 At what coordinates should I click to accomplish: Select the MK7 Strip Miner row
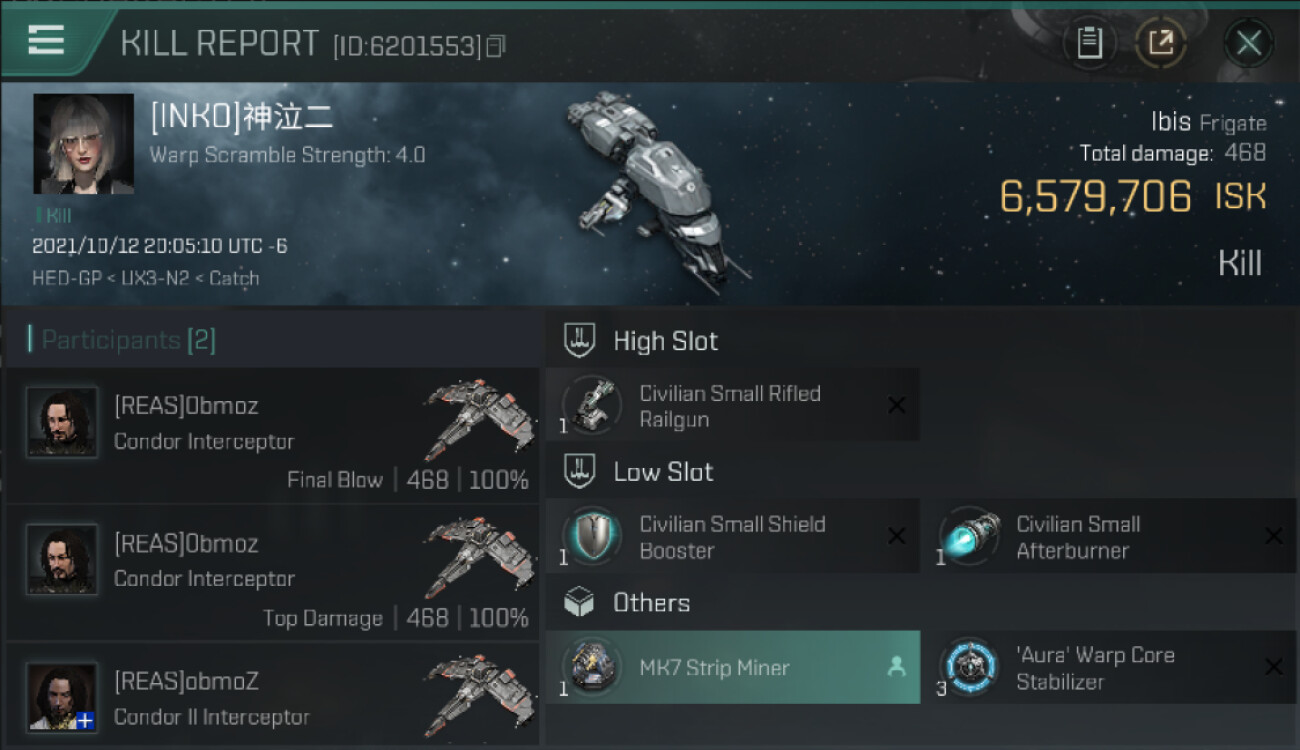click(732, 667)
